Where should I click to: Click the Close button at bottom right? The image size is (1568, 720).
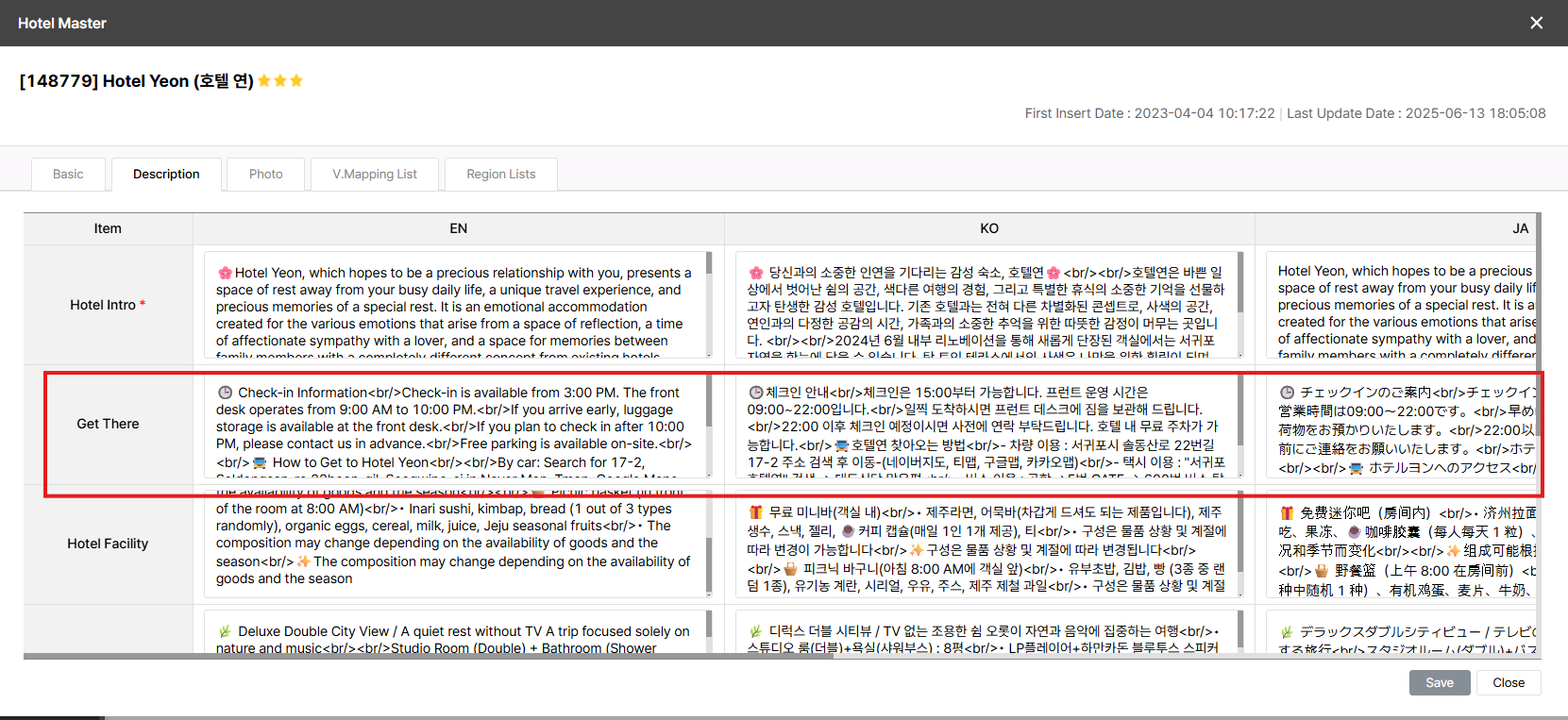coord(1508,682)
